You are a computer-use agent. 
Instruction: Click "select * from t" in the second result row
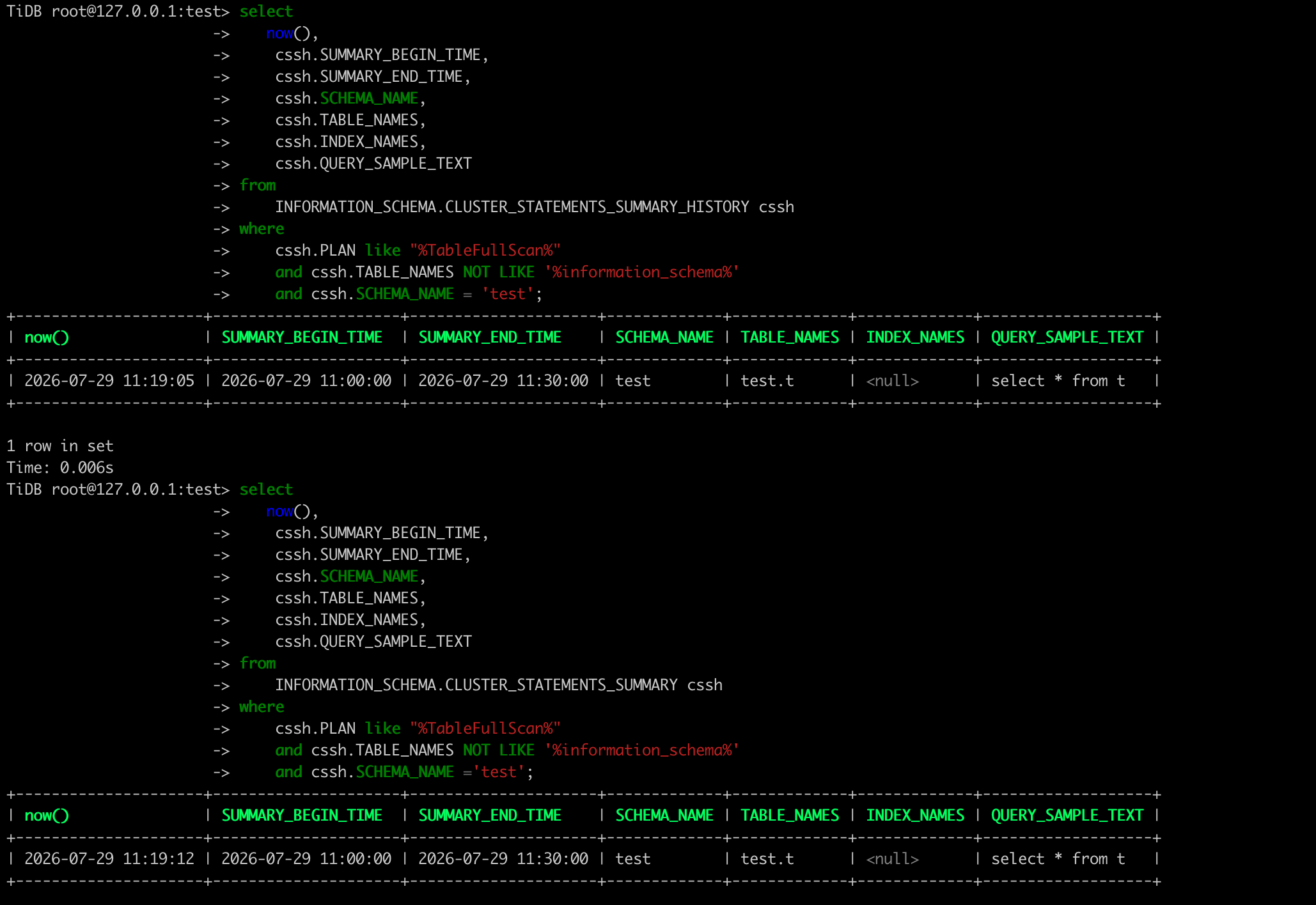[1058, 859]
